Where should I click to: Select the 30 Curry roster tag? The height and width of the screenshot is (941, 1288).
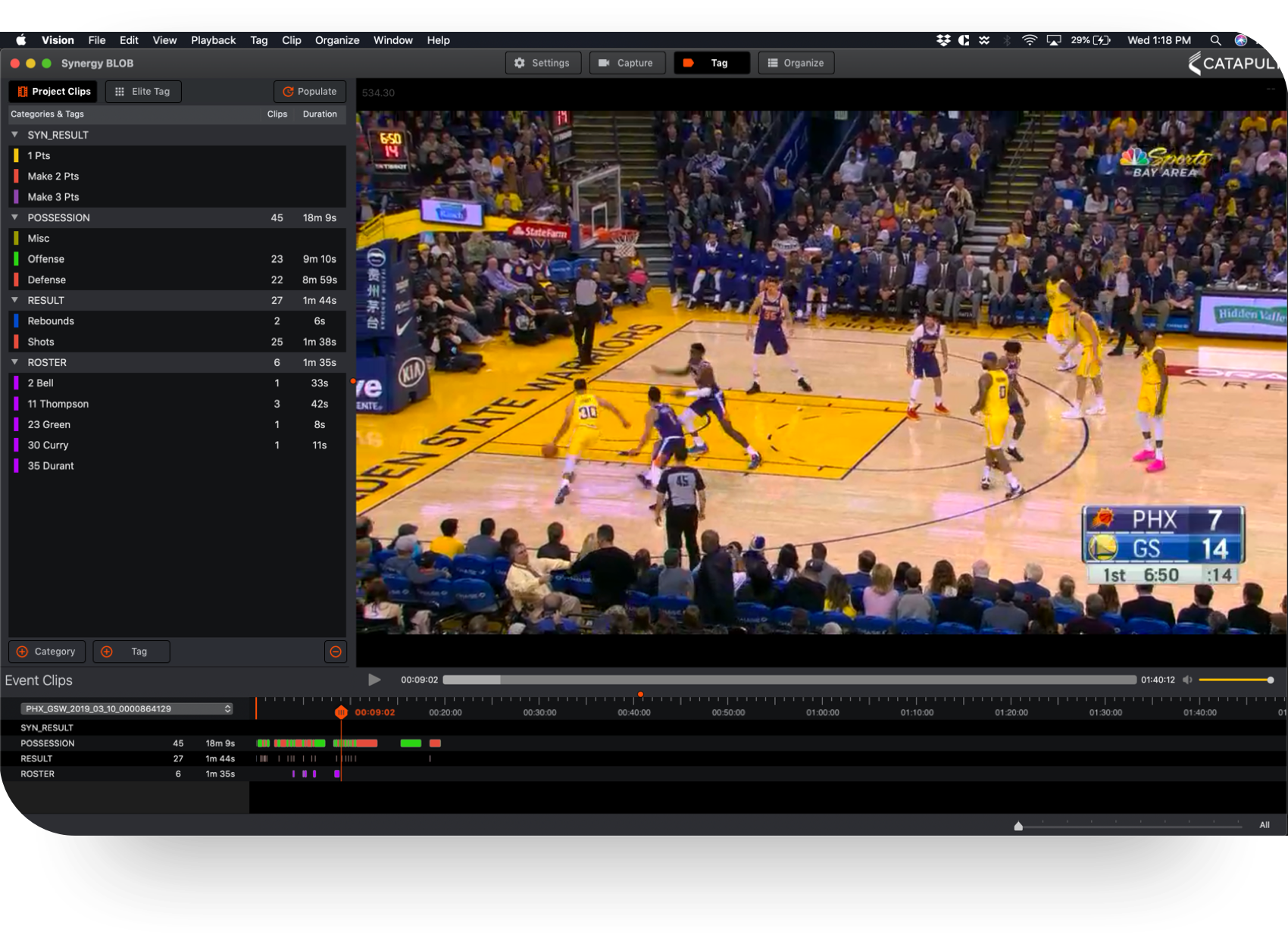pyautogui.click(x=48, y=445)
